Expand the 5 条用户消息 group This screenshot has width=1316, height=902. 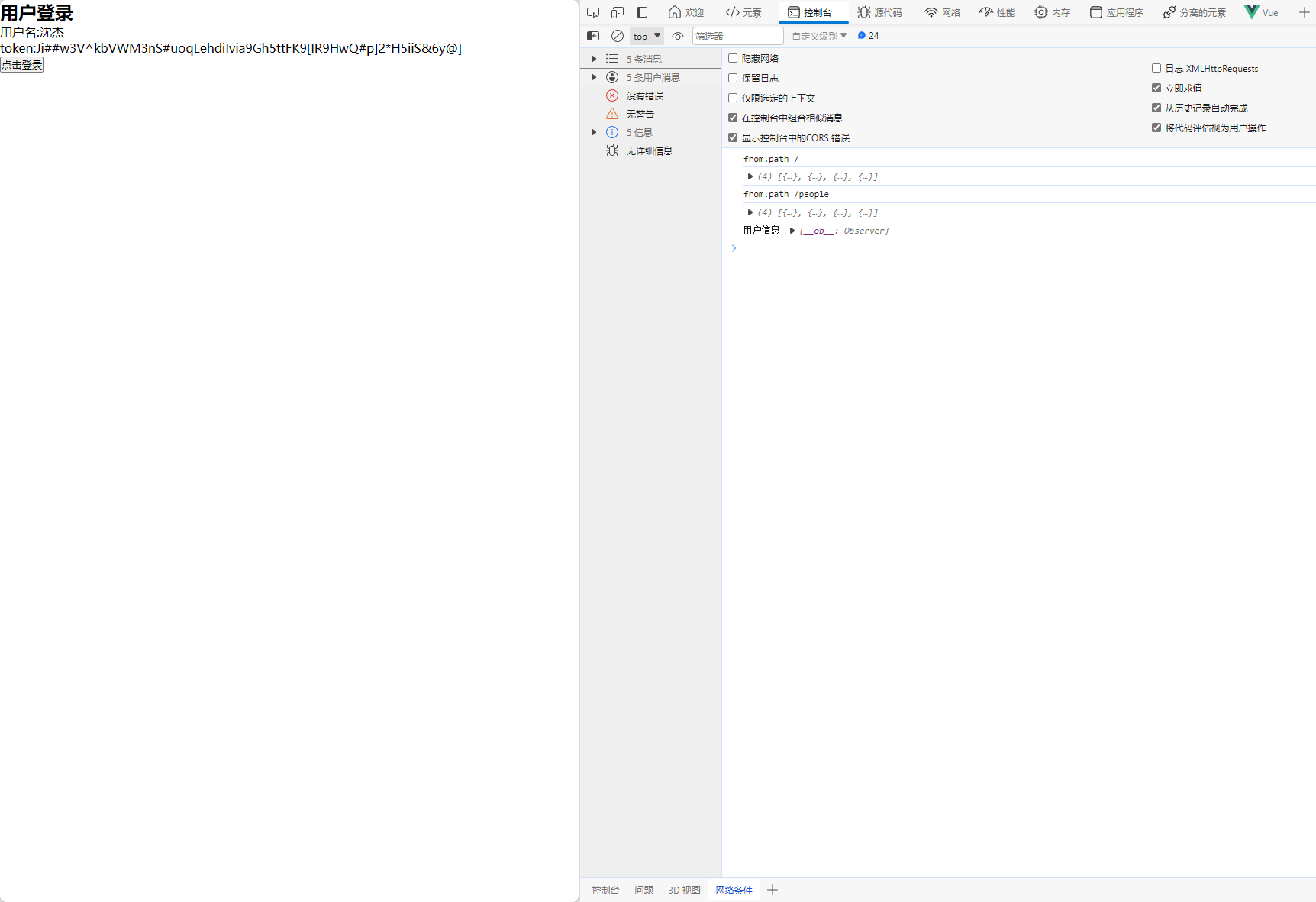[x=594, y=77]
